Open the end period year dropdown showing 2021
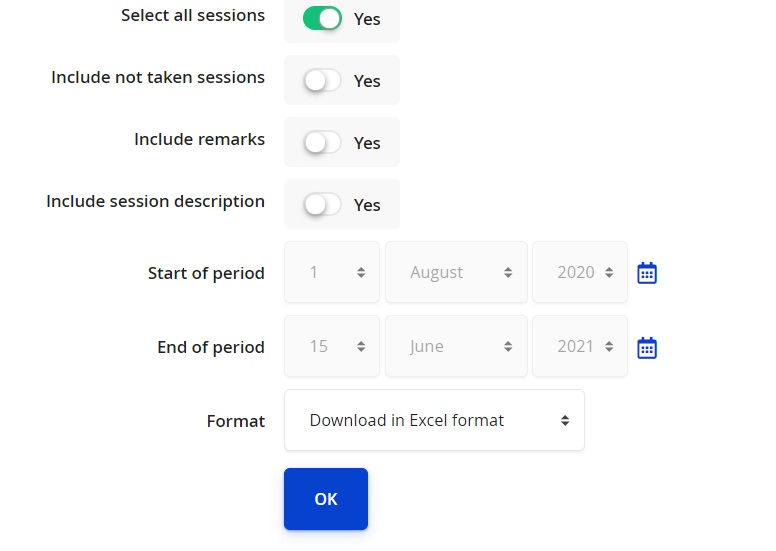 (580, 347)
